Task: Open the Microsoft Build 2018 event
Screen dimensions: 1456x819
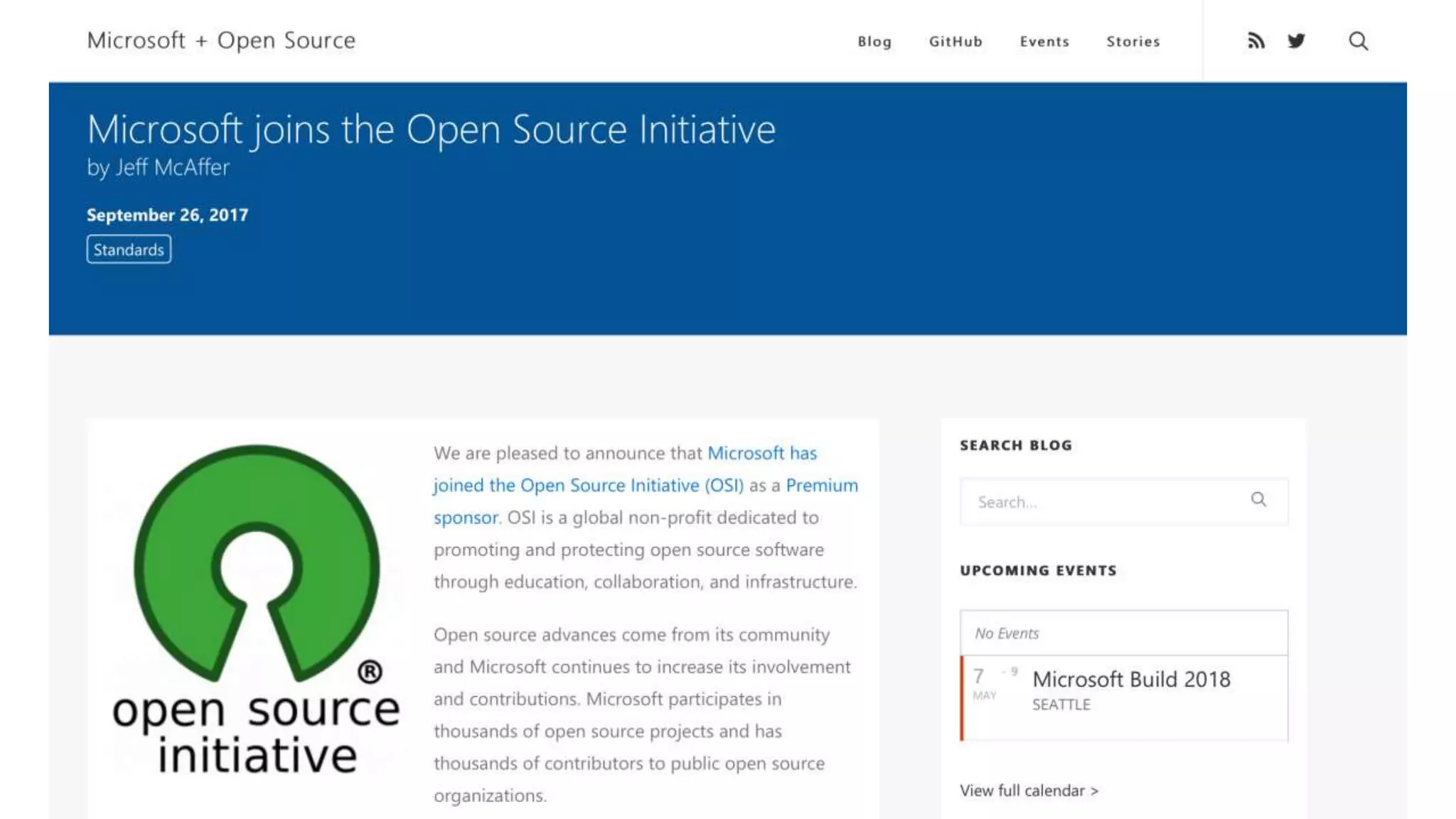Action: pos(1131,680)
